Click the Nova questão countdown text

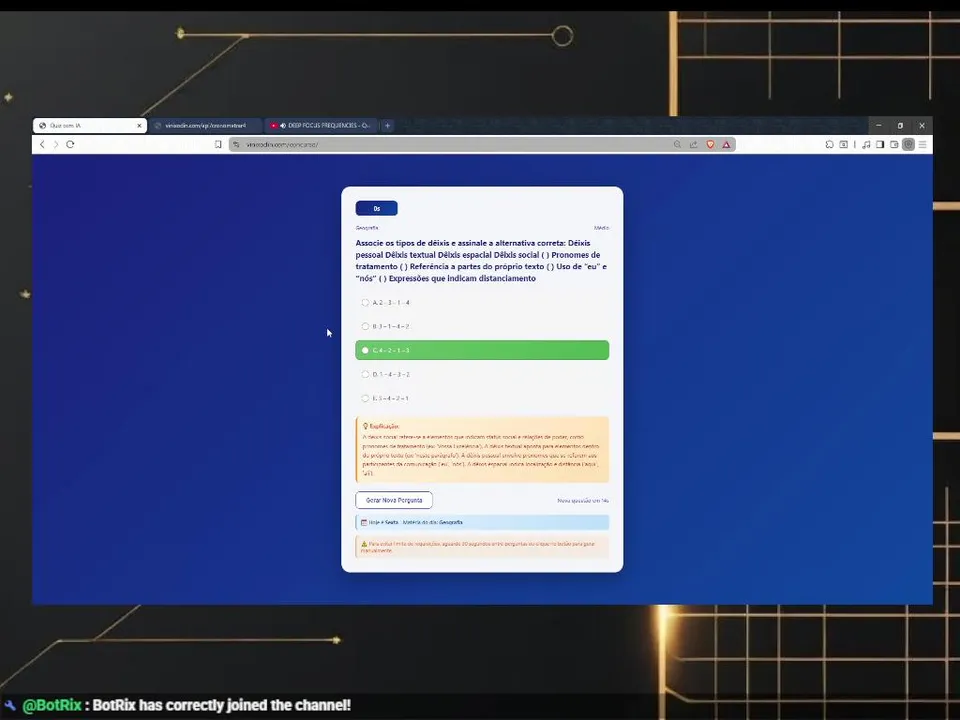583,501
